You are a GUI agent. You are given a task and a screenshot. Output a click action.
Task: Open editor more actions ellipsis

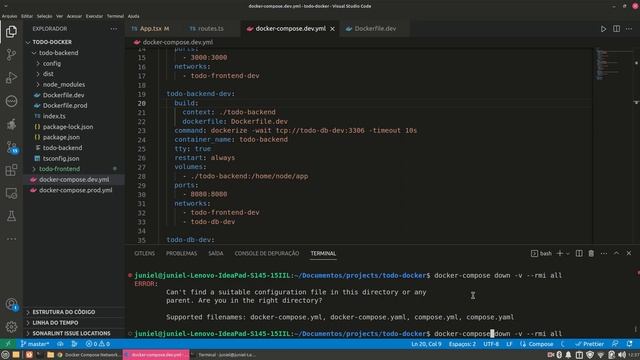pos(629,29)
